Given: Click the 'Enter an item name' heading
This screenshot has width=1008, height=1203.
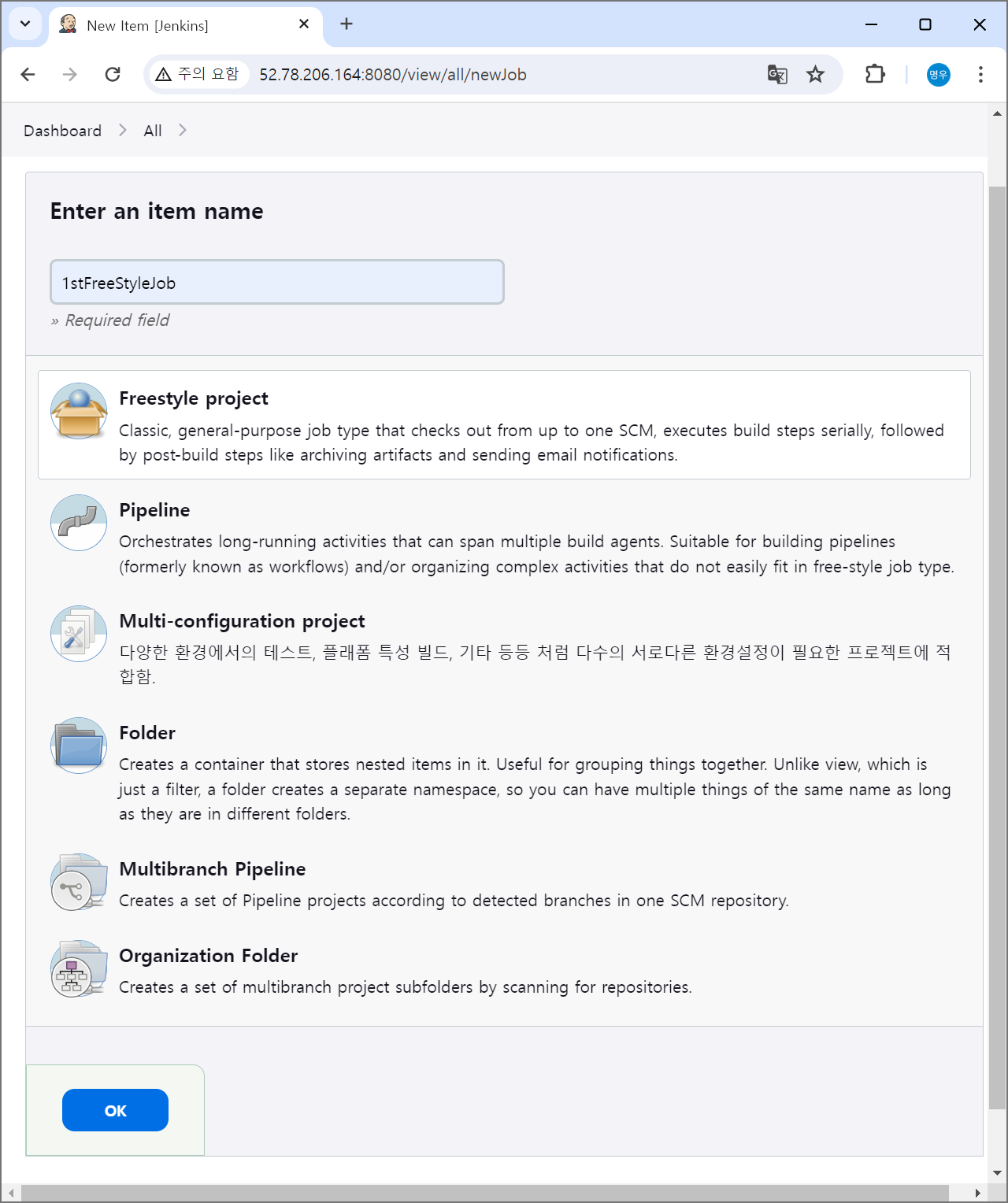Looking at the screenshot, I should click(157, 211).
